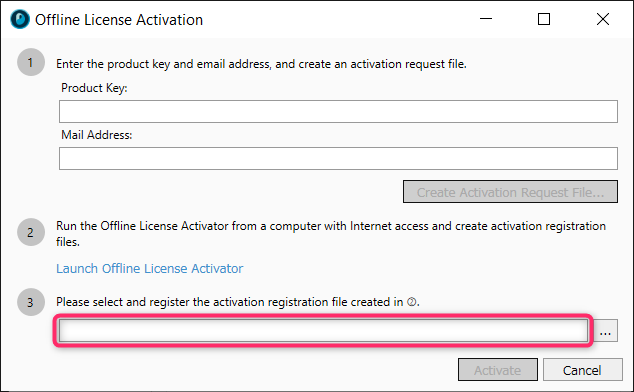Click the step 1 number circle

pos(31,62)
